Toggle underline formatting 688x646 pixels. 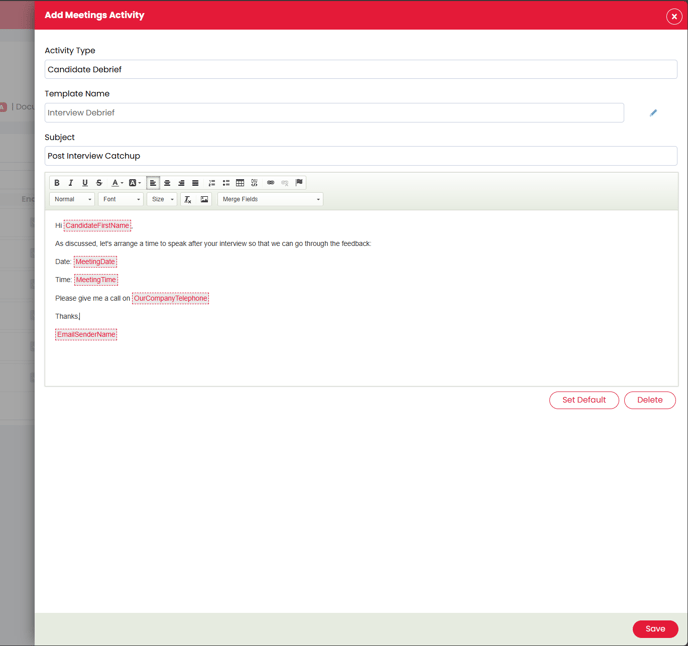(85, 183)
